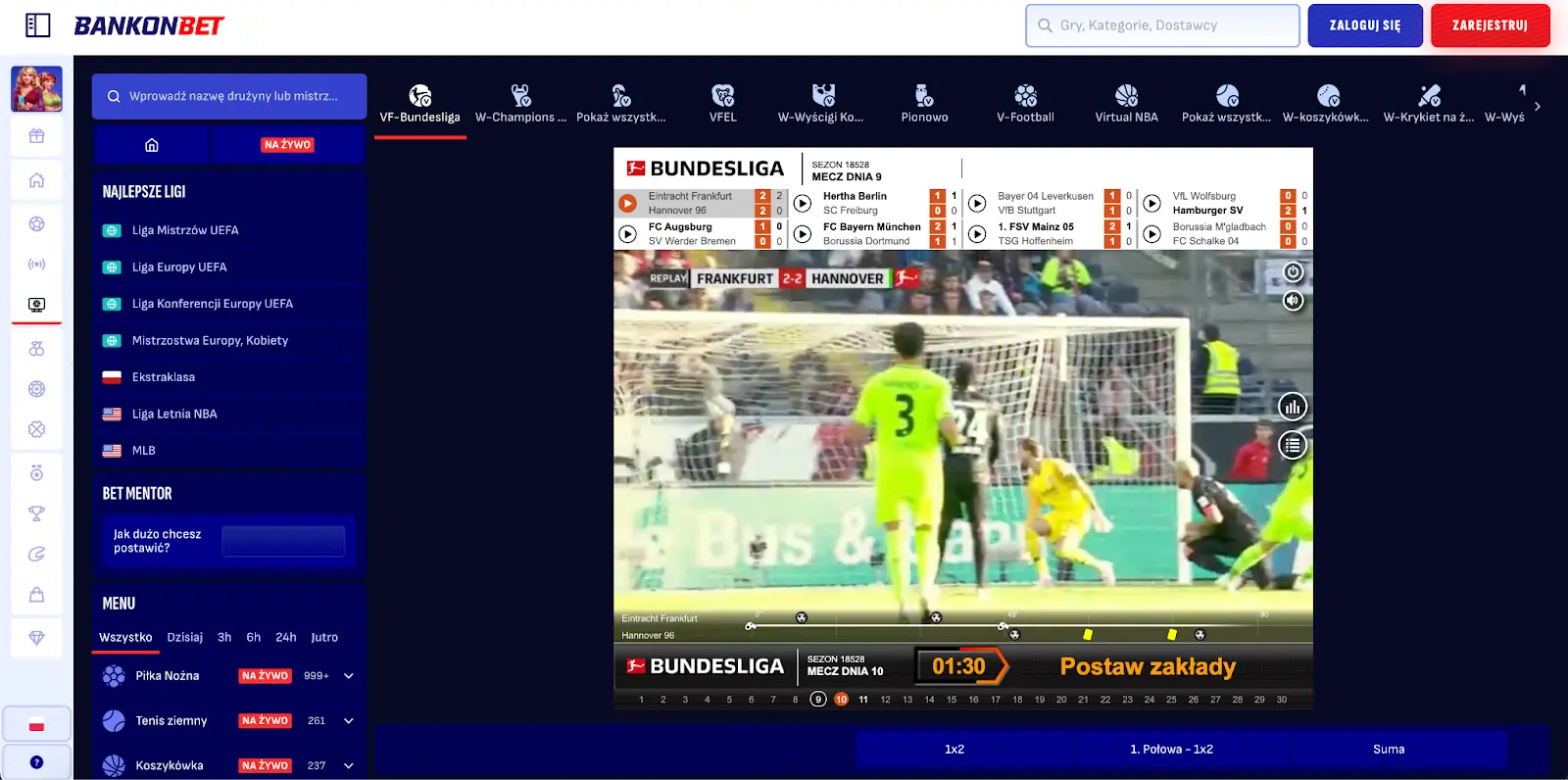Open the soccer ball sports icon in sidebar
1568x780 pixels.
click(x=36, y=224)
